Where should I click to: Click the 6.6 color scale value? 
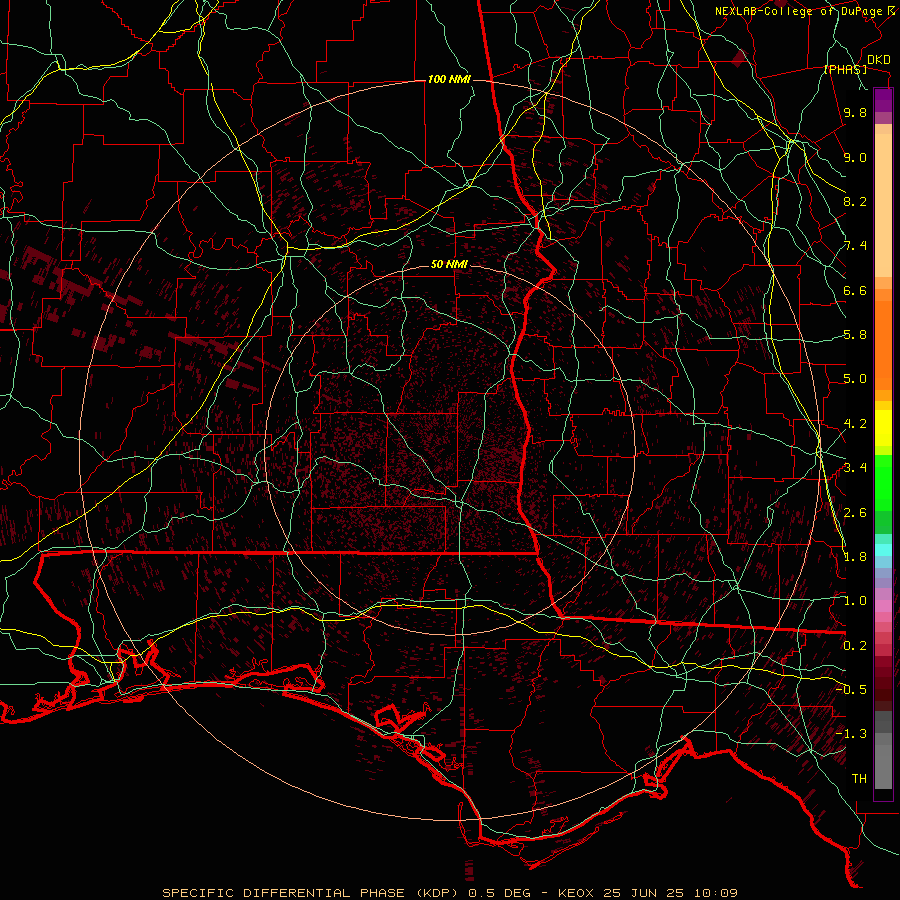855,290
